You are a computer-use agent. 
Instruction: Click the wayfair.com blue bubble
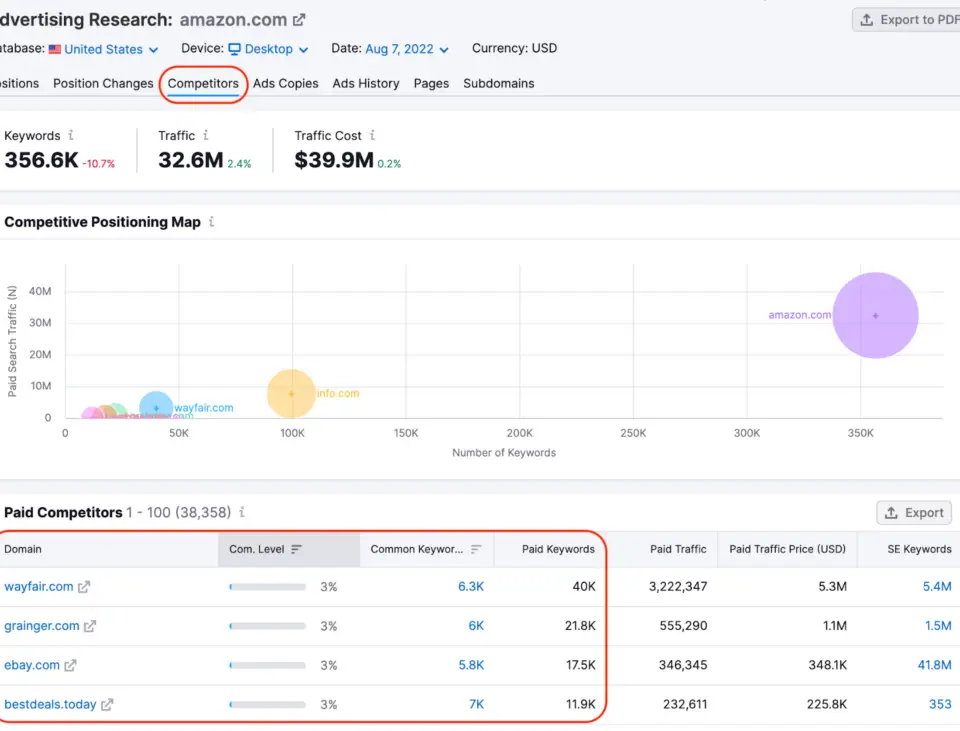[x=156, y=407]
